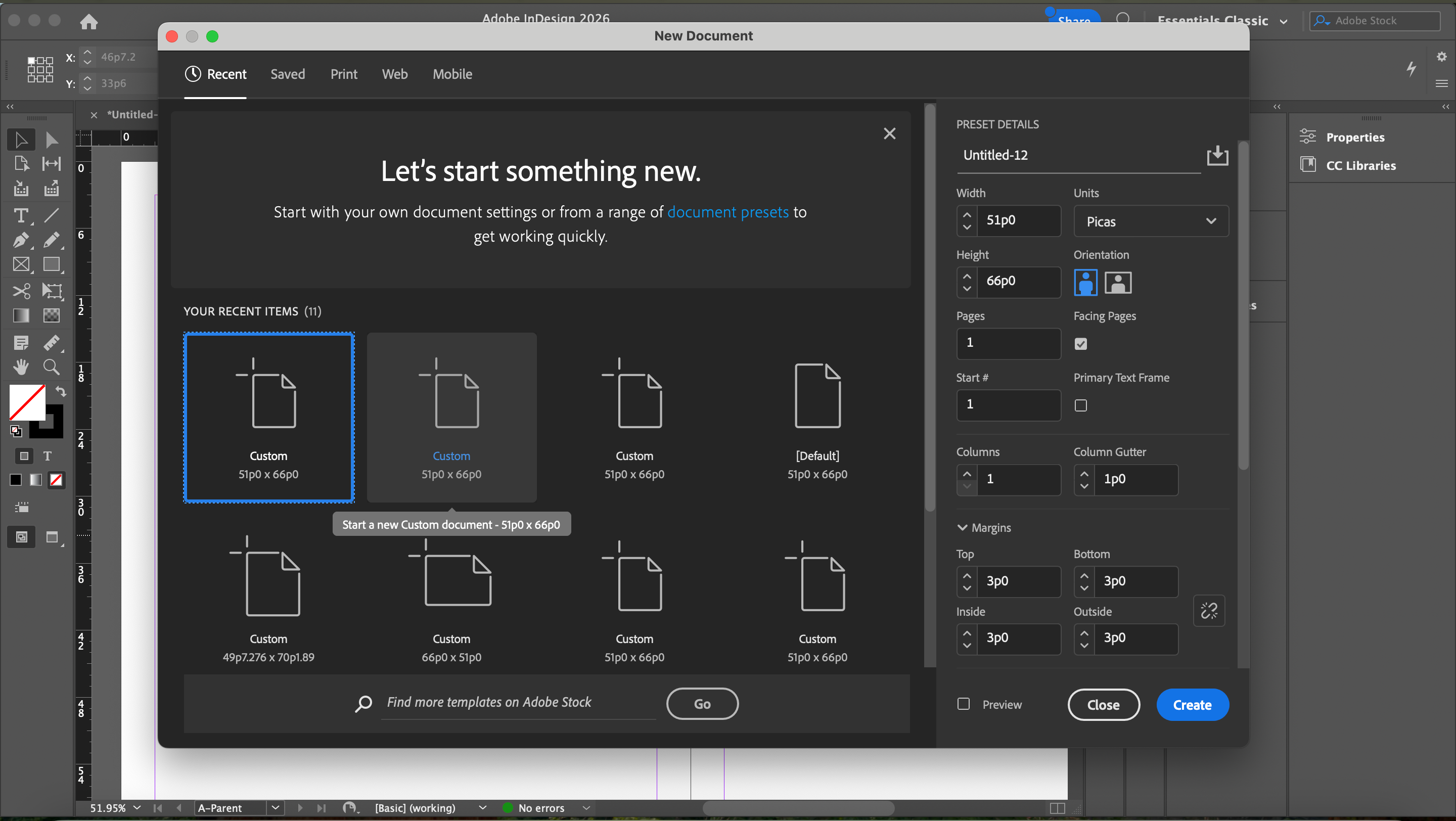1456x821 pixels.
Task: Select the Hand tool
Action: pos(21,367)
